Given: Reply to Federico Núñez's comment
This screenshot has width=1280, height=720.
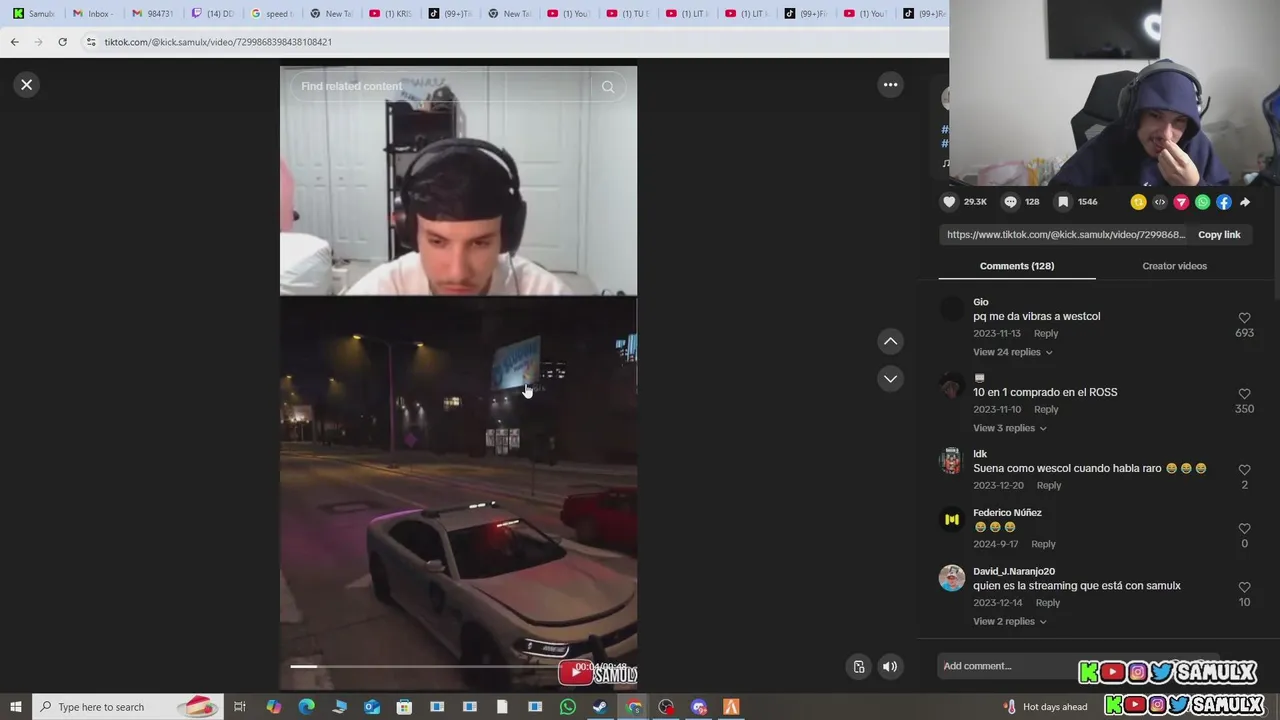Looking at the screenshot, I should pyautogui.click(x=1043, y=544).
